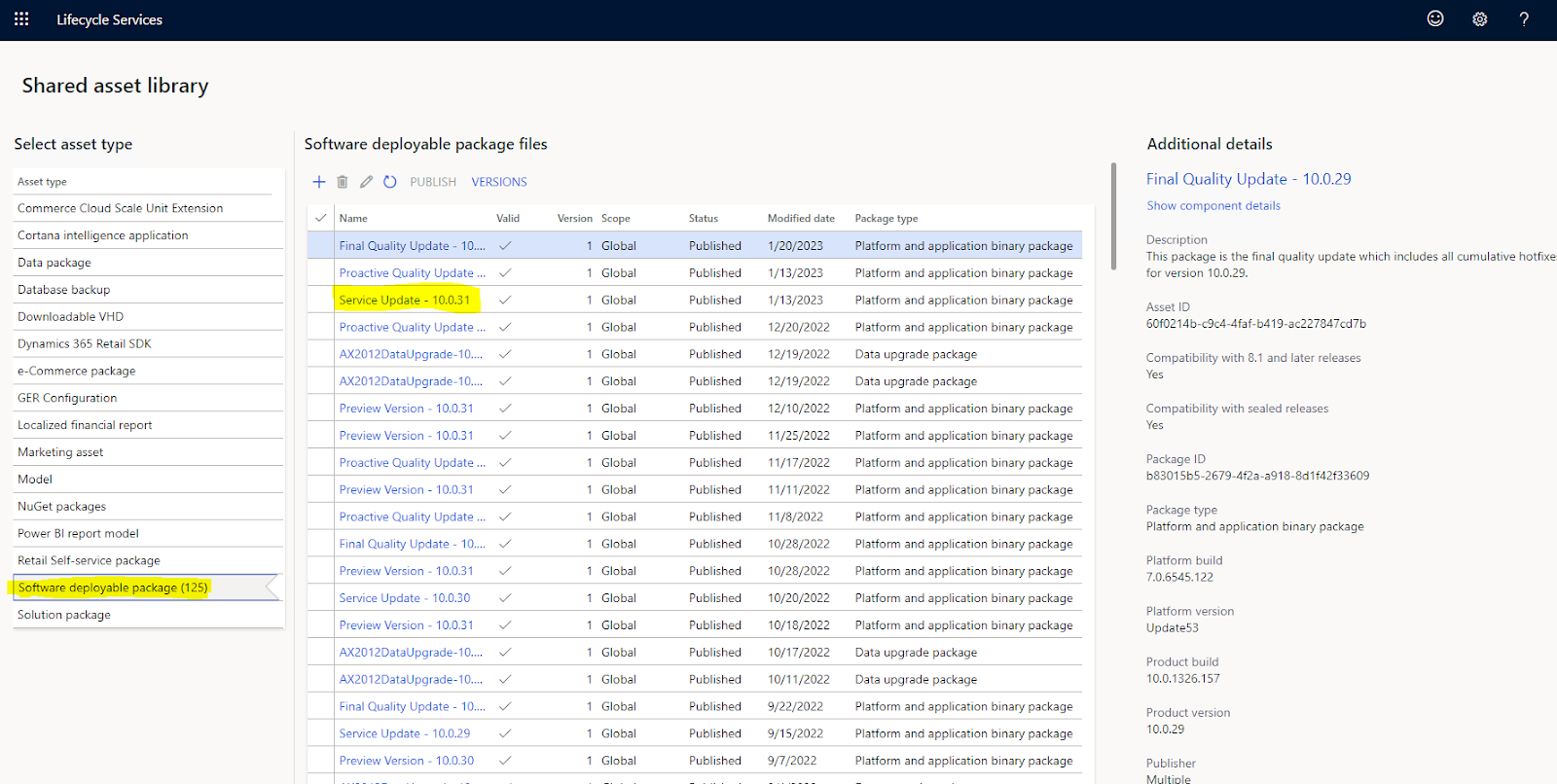The width and height of the screenshot is (1557, 784).
Task: Click Valid checkmark in Preview Version 10.0.30 row
Action: coord(505,761)
